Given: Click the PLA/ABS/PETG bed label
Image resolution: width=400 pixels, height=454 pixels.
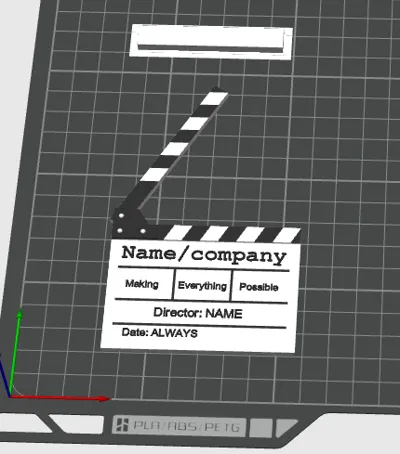Looking at the screenshot, I should (x=186, y=426).
